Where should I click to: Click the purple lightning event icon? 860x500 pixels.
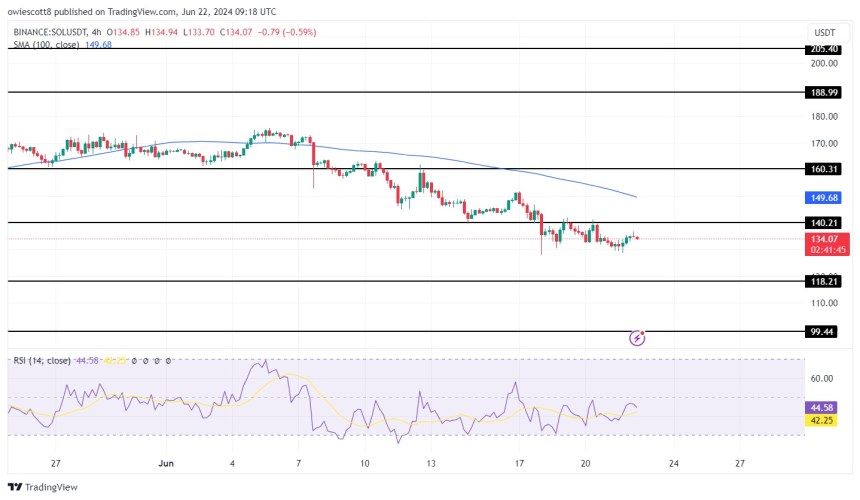638,339
